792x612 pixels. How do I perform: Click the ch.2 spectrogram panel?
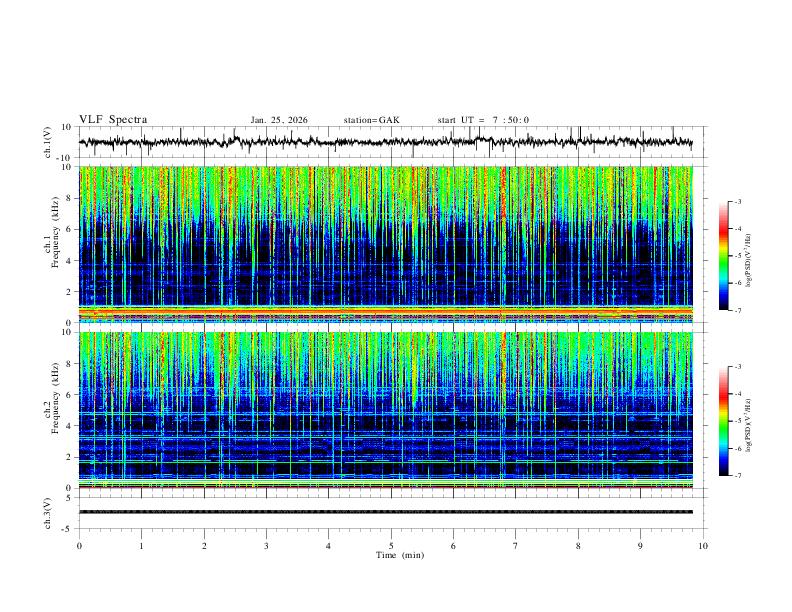(x=386, y=410)
